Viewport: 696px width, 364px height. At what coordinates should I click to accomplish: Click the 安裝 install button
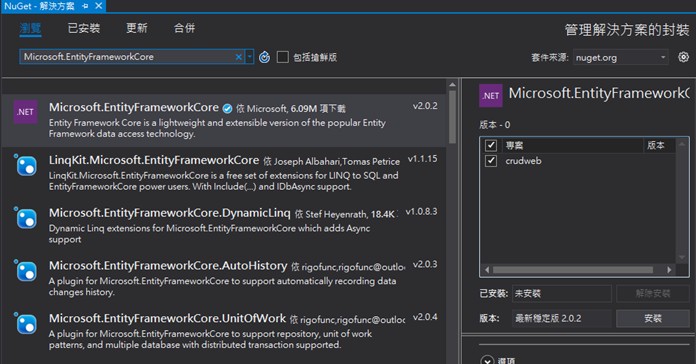click(652, 318)
